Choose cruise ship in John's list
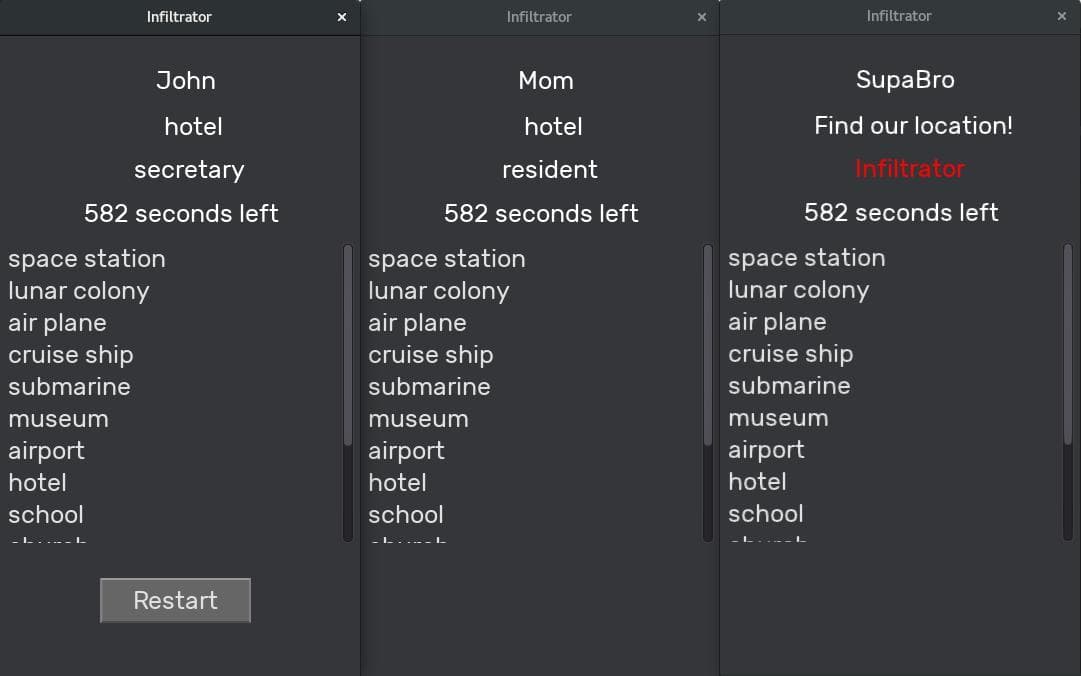Screen dimensions: 1081x676 [71, 355]
